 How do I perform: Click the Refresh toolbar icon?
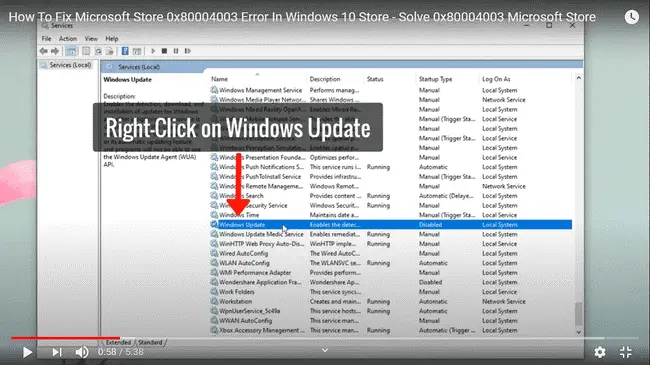[x=98, y=51]
